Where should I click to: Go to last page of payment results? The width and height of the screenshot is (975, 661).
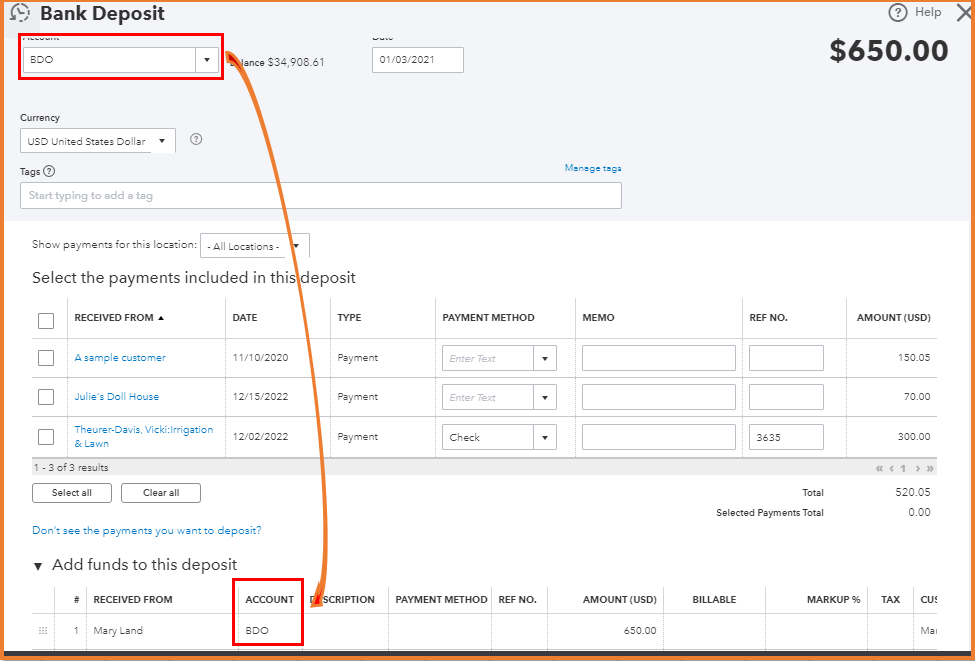pos(930,468)
